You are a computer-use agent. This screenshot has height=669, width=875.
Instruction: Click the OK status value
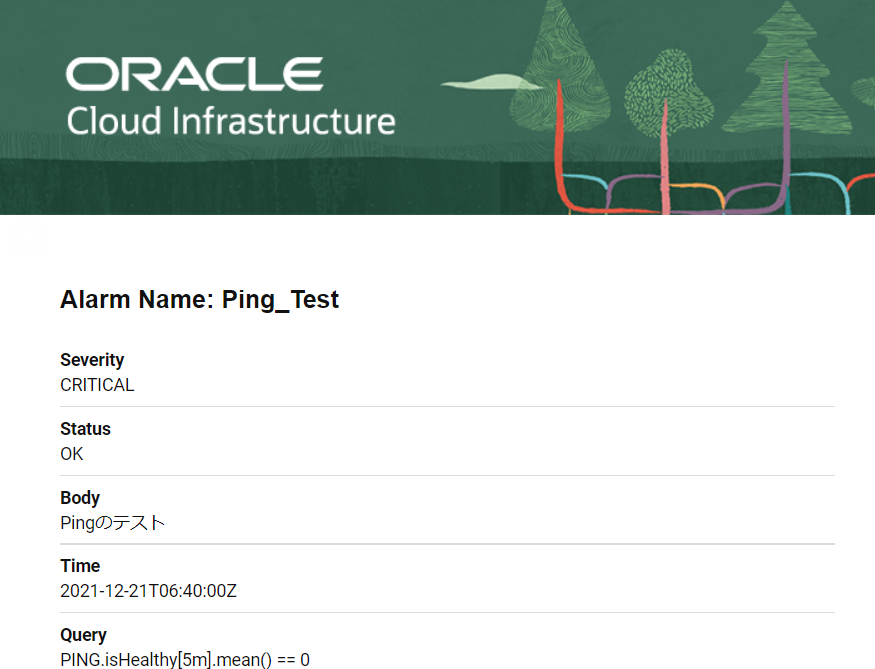click(71, 454)
